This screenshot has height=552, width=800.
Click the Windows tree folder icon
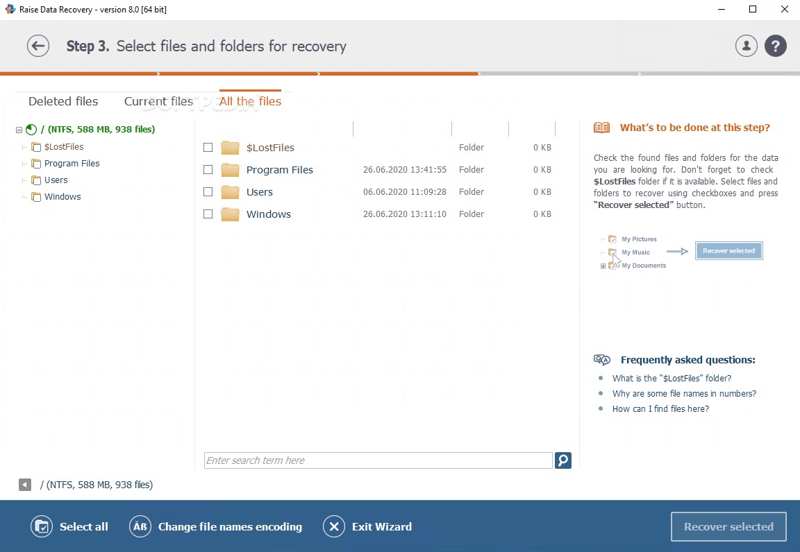[36, 197]
